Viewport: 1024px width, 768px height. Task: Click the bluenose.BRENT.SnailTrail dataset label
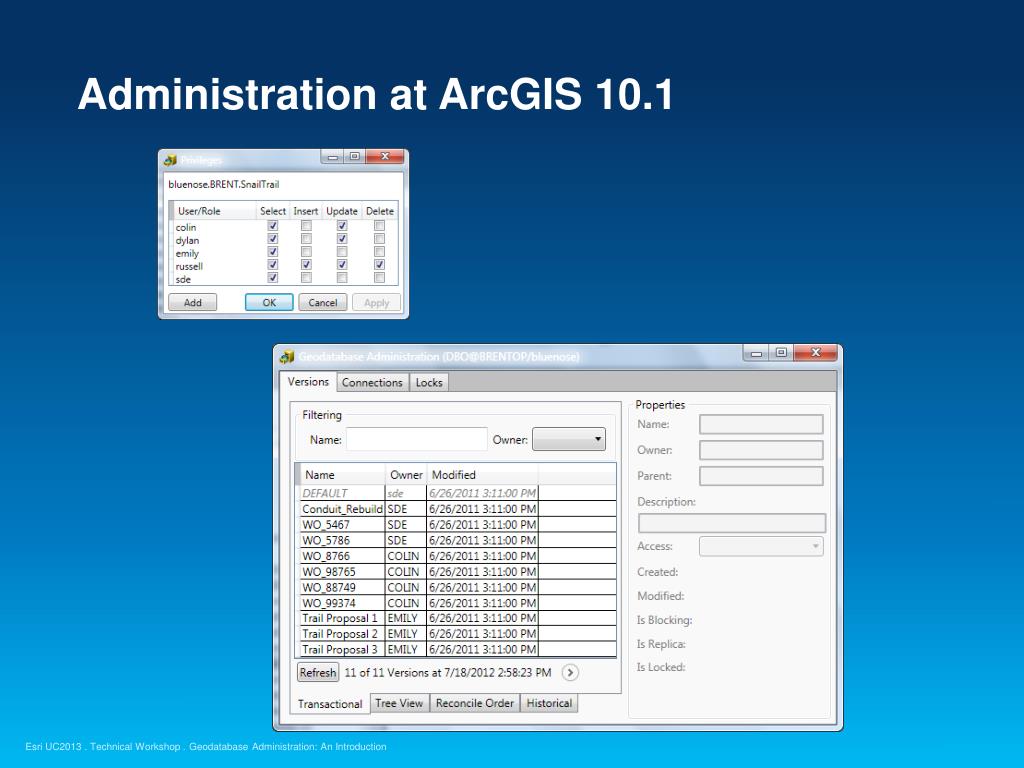[x=223, y=185]
